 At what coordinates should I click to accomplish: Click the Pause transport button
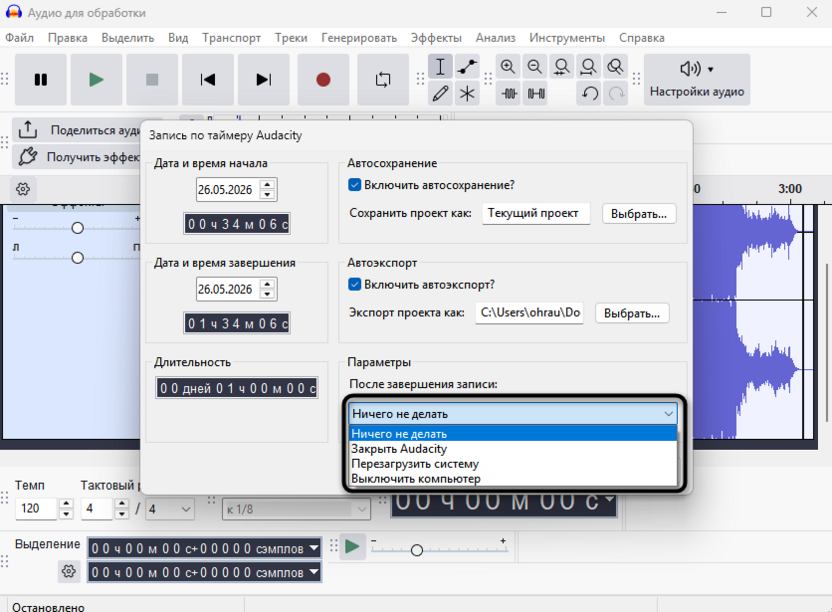[x=41, y=80]
